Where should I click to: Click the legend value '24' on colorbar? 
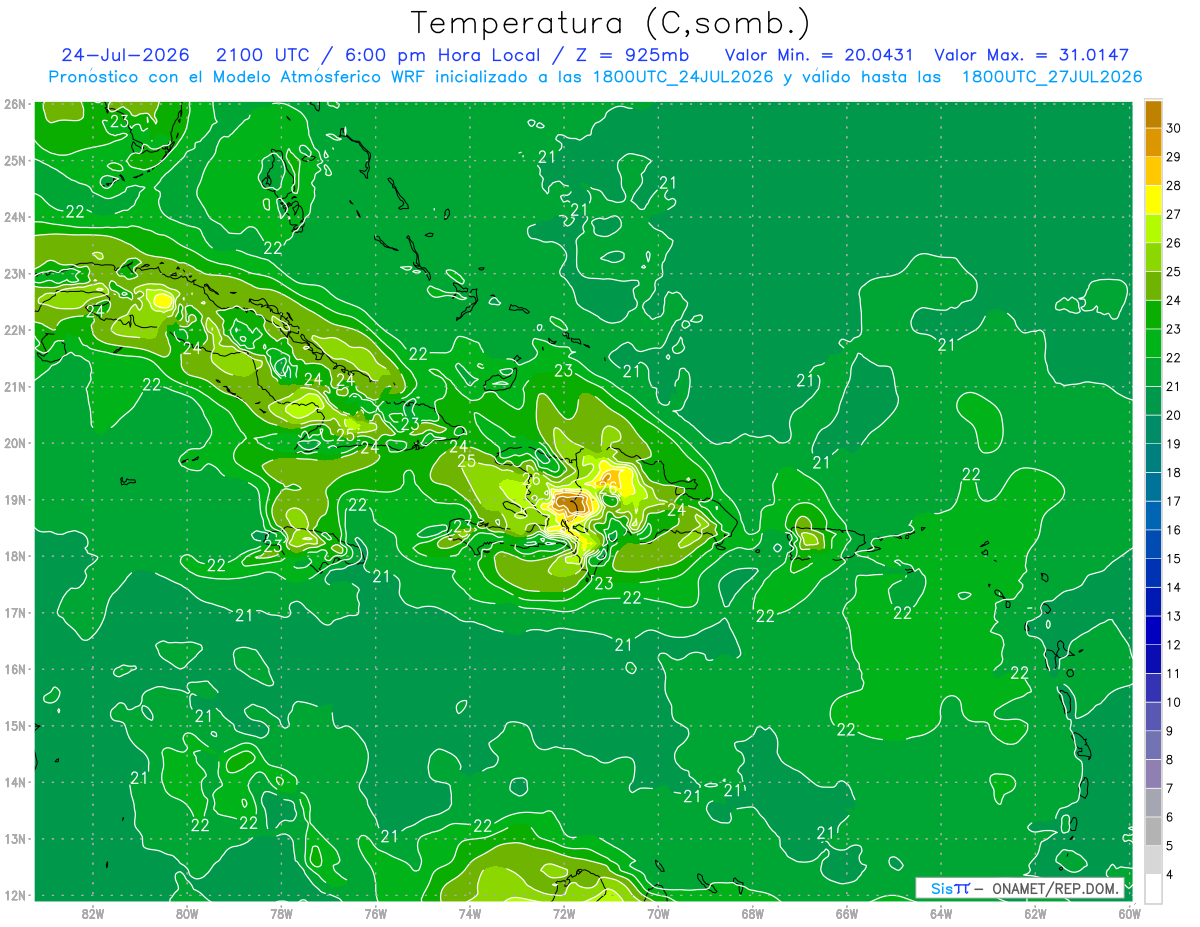(1173, 300)
